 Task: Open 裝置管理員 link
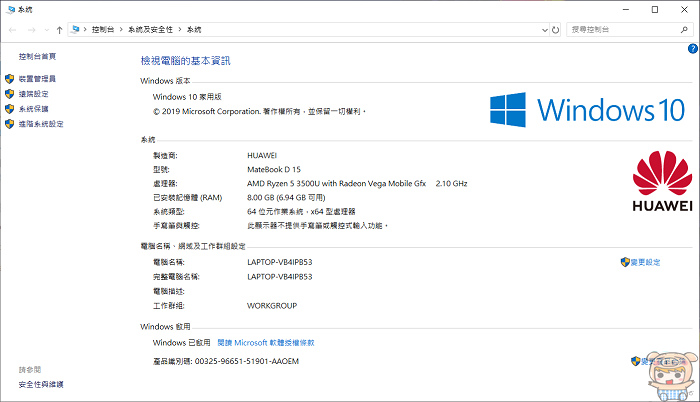37,79
